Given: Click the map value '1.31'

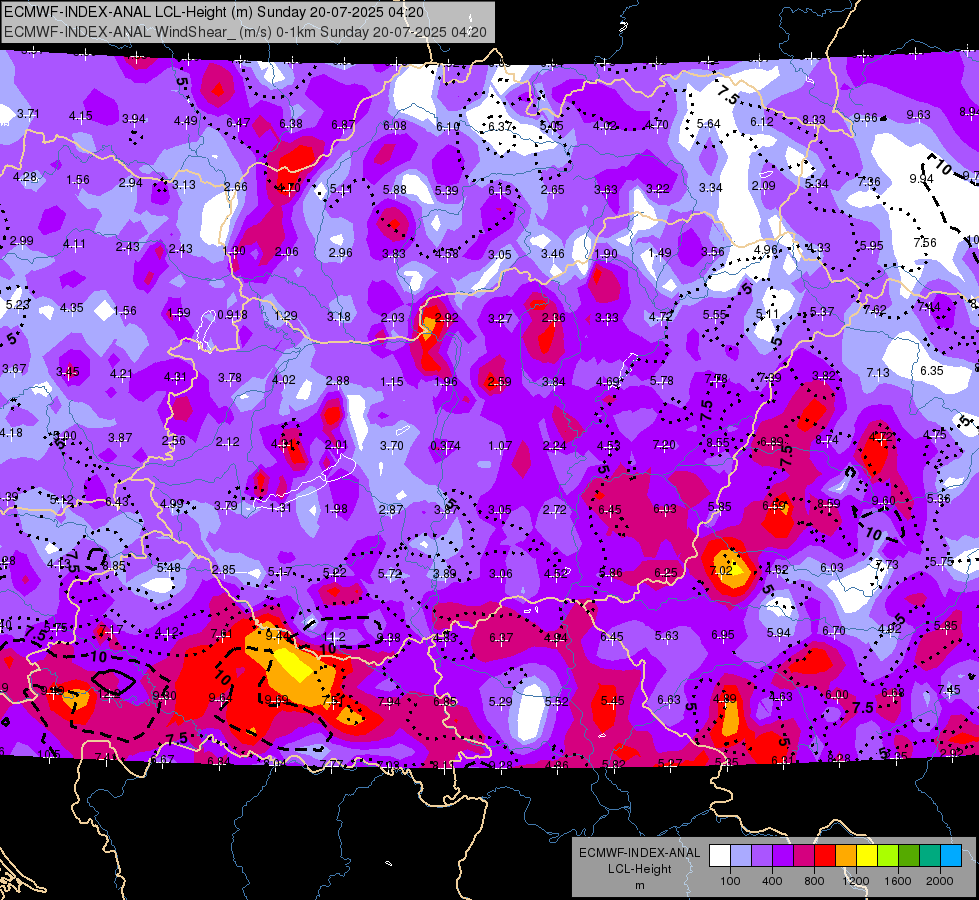Looking at the screenshot, I should [x=280, y=508].
